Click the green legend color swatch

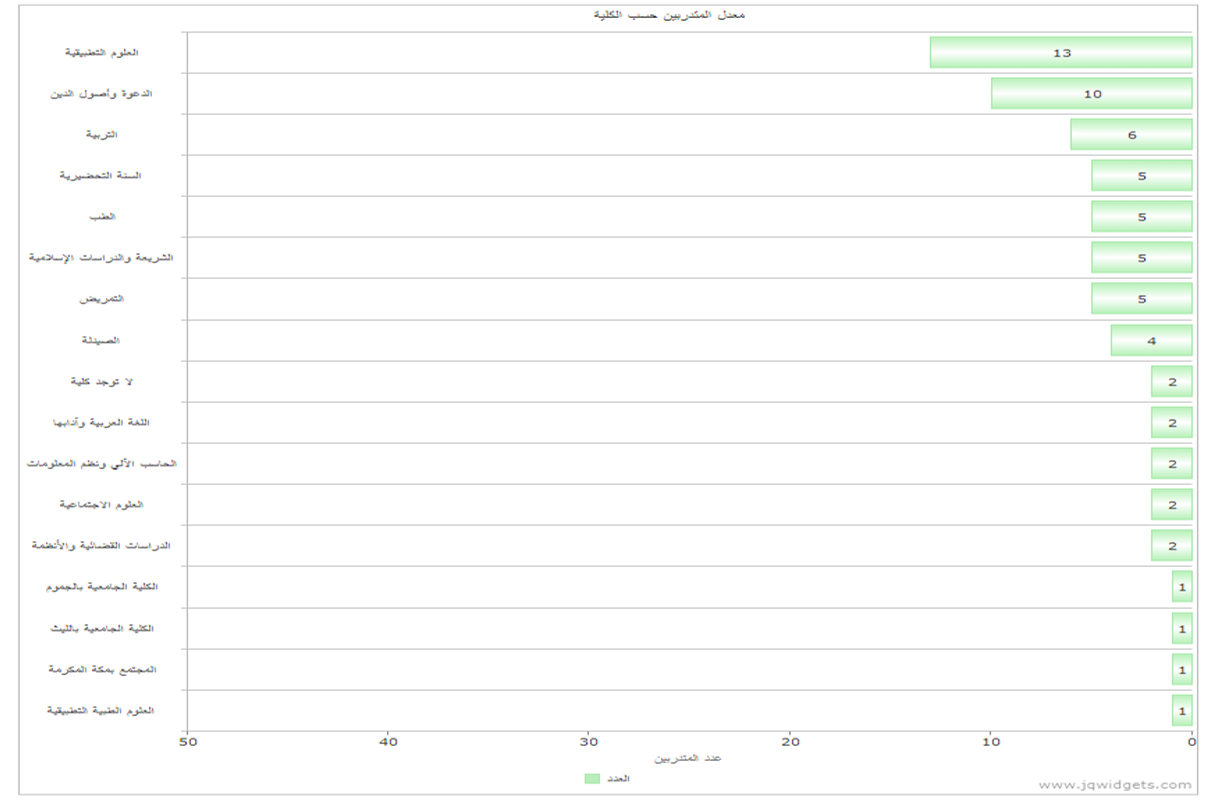click(x=592, y=778)
